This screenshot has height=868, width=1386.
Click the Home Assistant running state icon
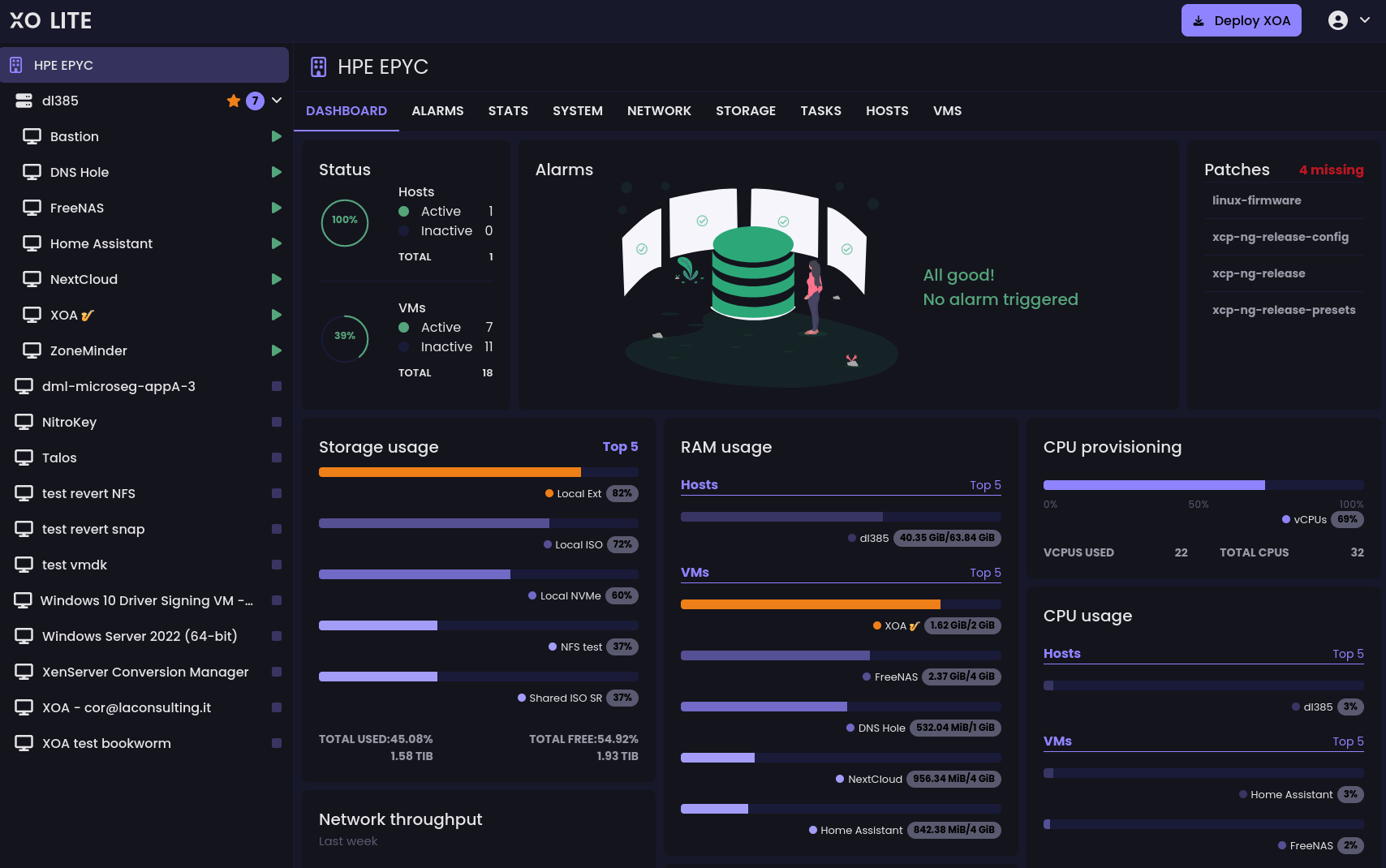click(x=277, y=243)
